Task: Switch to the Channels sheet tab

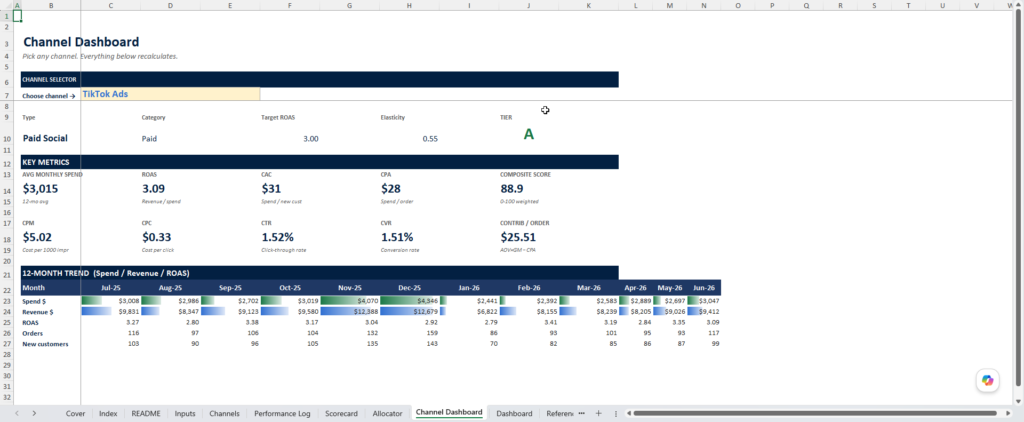Action: [x=224, y=414]
